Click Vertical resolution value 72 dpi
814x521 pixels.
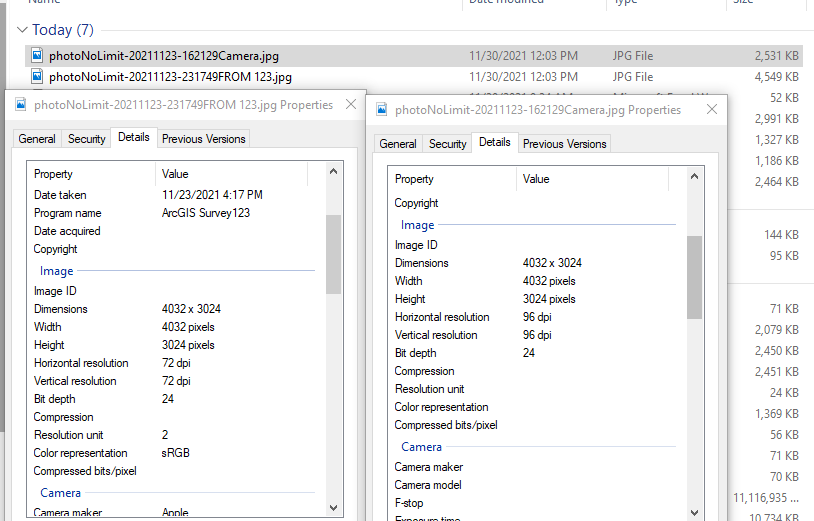point(176,381)
